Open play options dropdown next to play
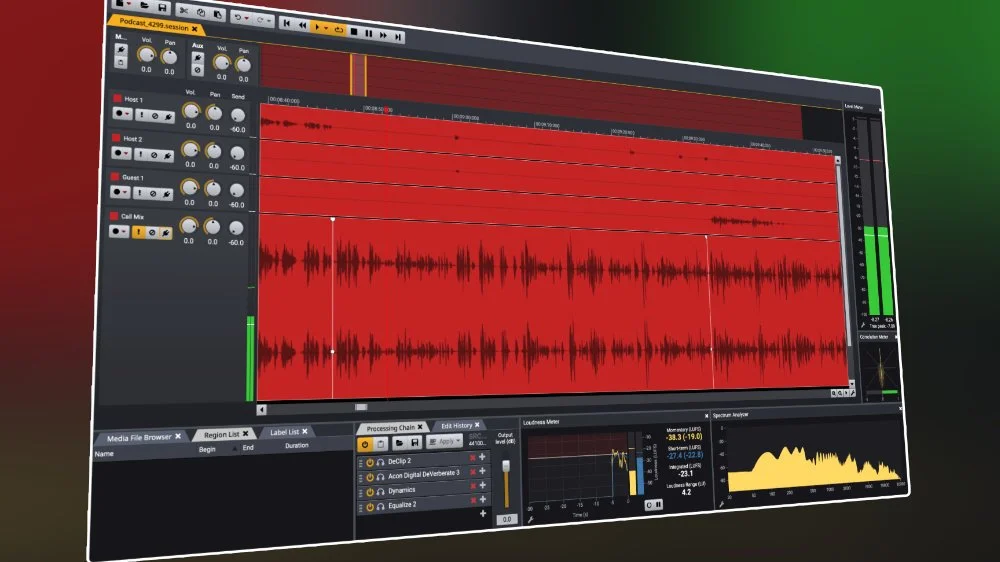Viewport: 1000px width, 562px height. click(x=326, y=28)
